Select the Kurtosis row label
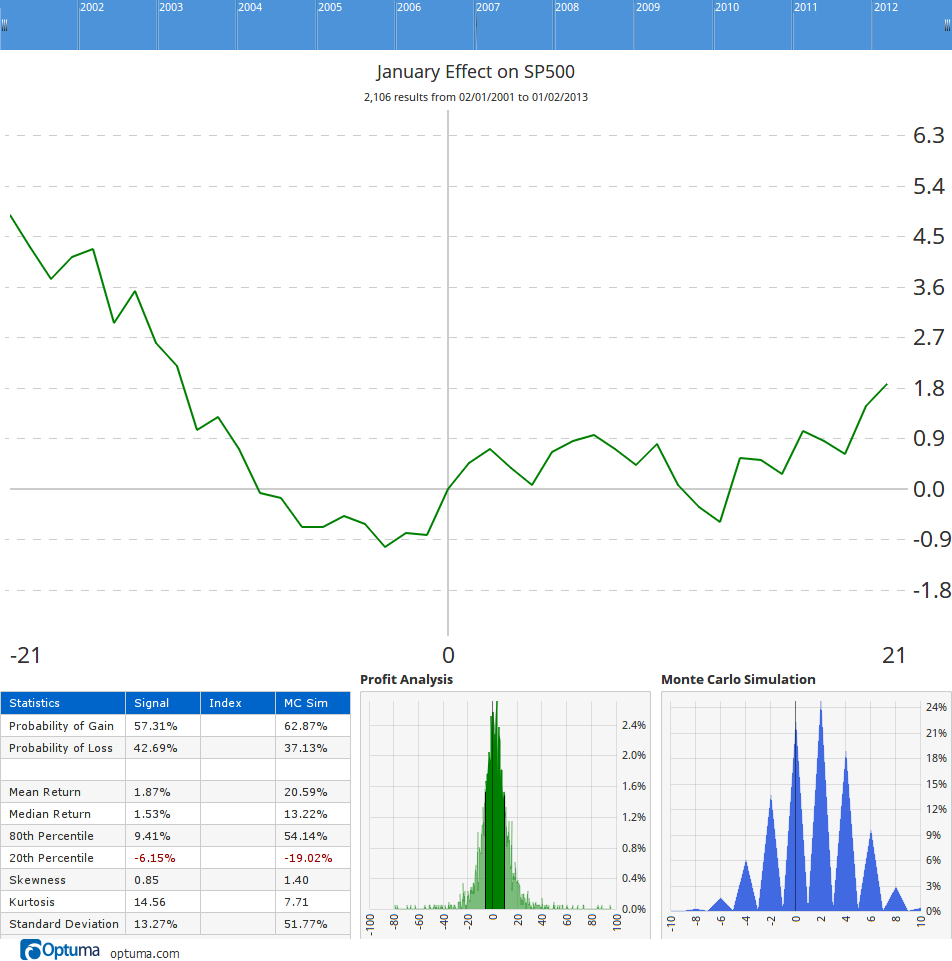Screen dimensions: 952x961 pyautogui.click(x=32, y=902)
